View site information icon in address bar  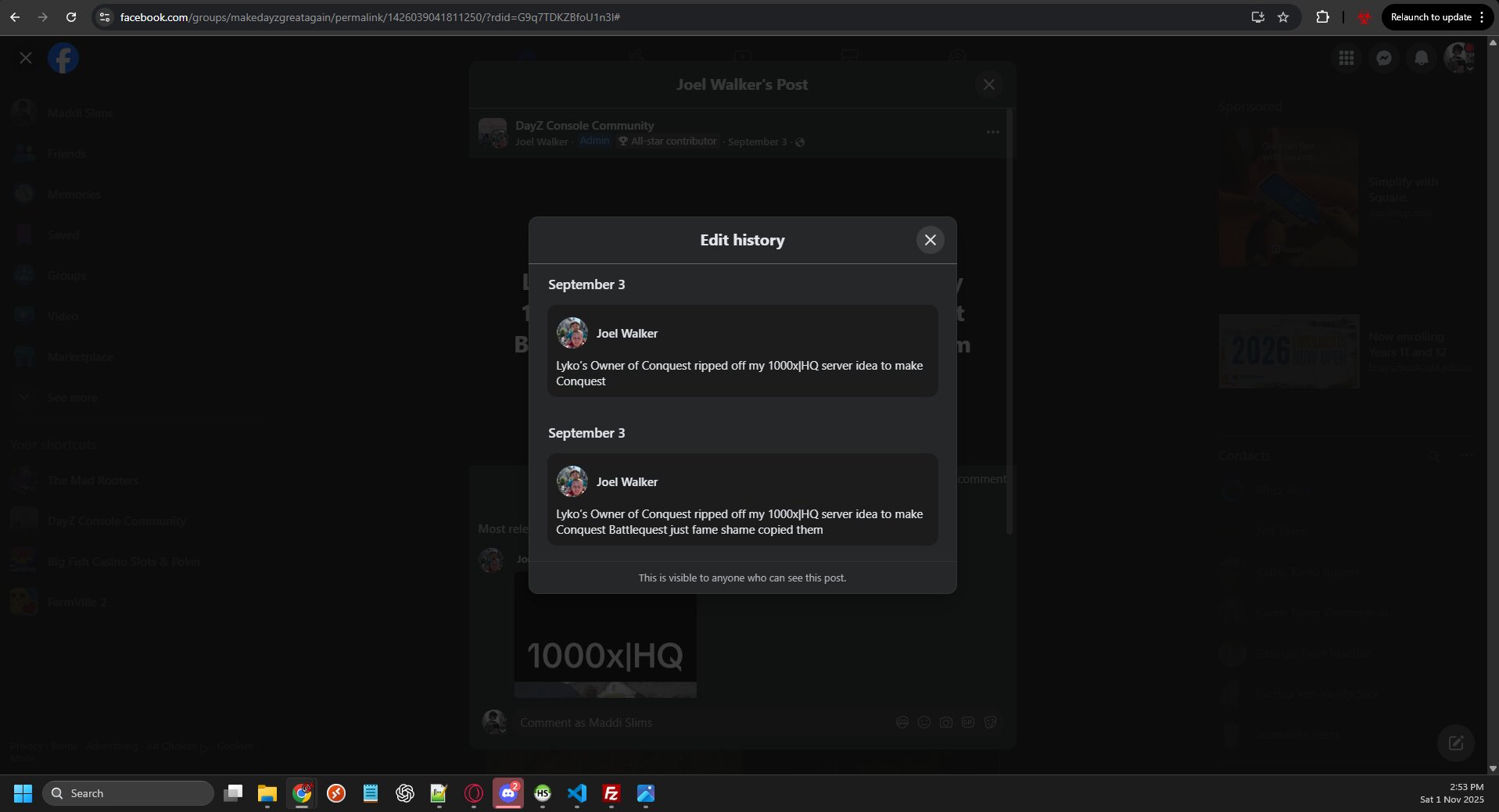click(105, 17)
